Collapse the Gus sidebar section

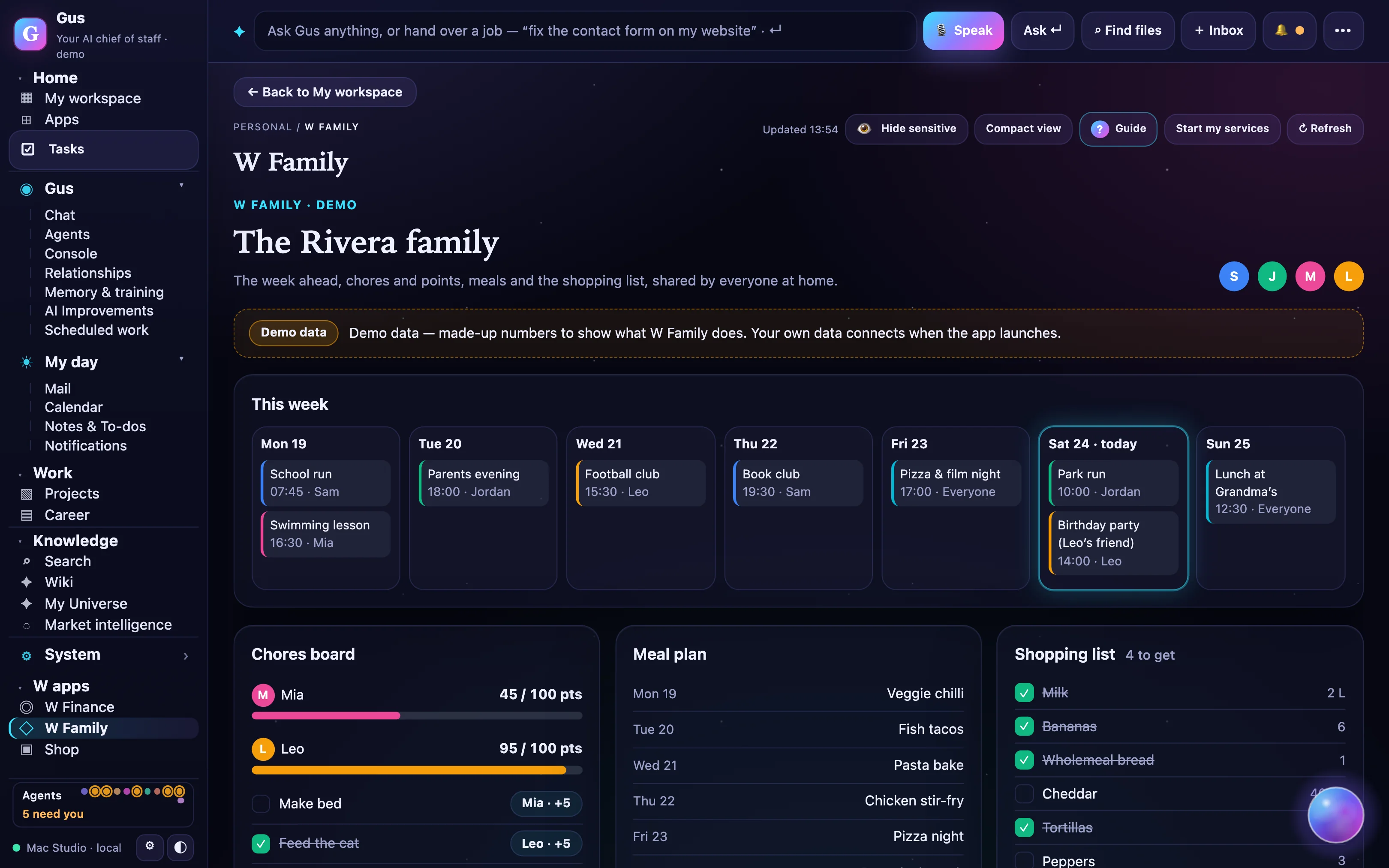[x=181, y=186]
